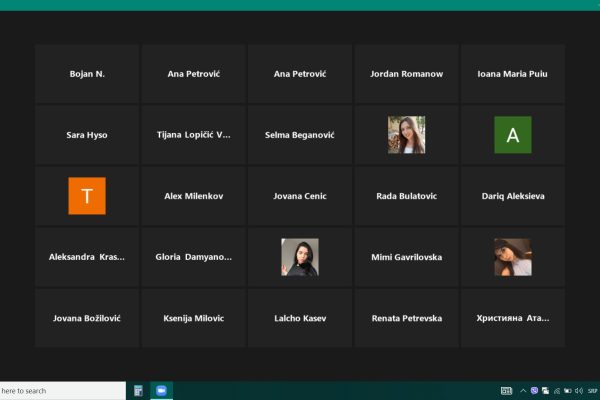Click the input language indicator
Viewport: 600px width, 400px height.
click(593, 391)
